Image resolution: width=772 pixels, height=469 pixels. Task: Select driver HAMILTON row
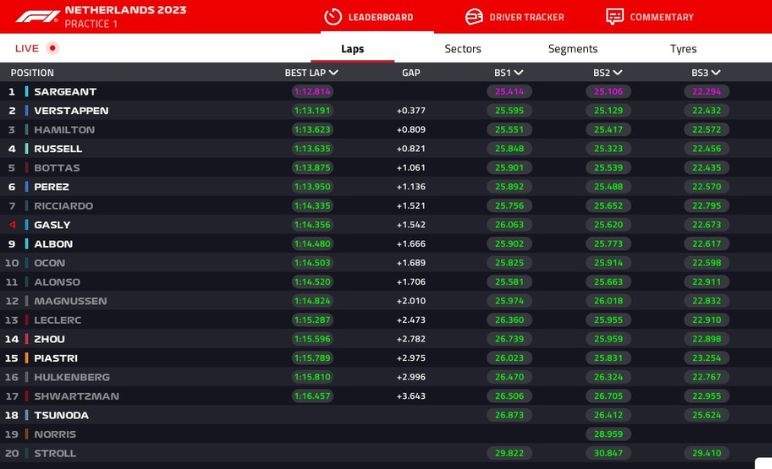[386, 129]
